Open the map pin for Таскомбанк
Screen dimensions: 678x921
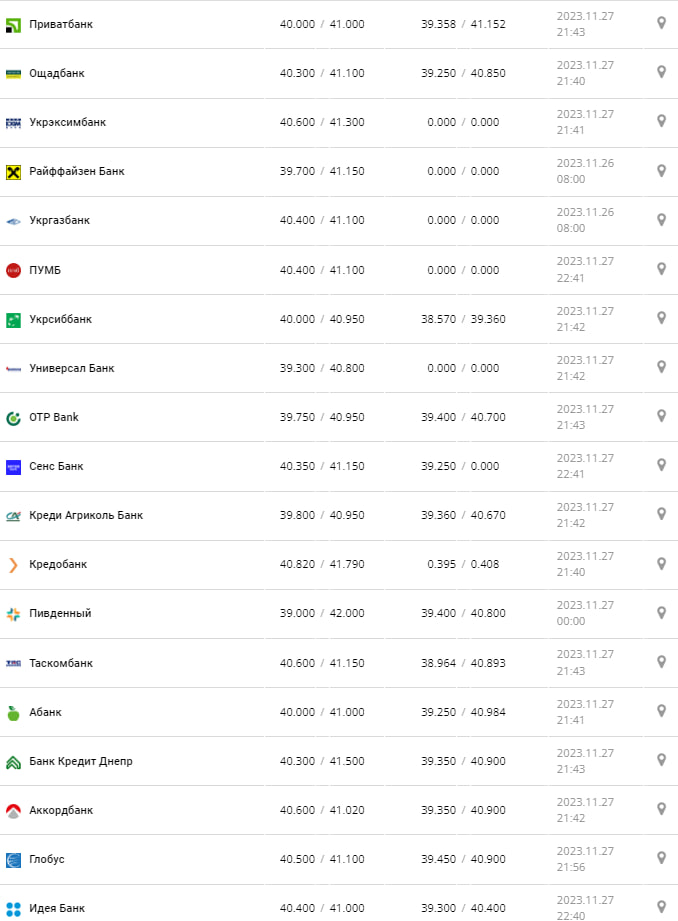(x=661, y=662)
